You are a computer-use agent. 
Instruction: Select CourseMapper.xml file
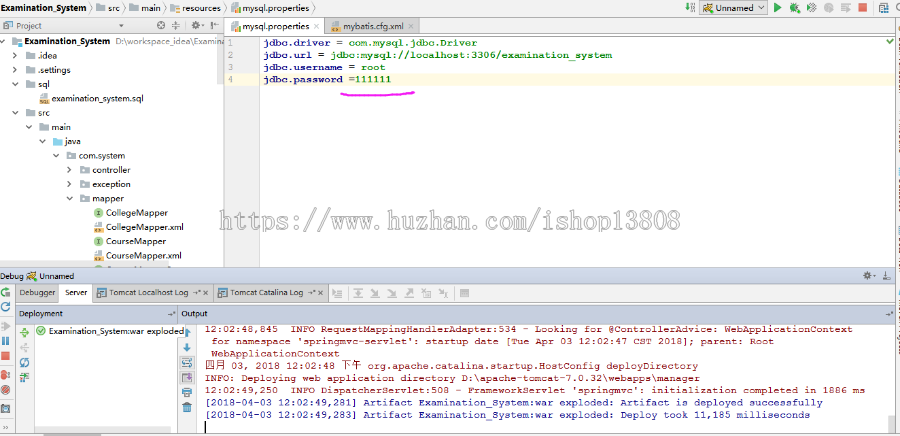point(137,255)
